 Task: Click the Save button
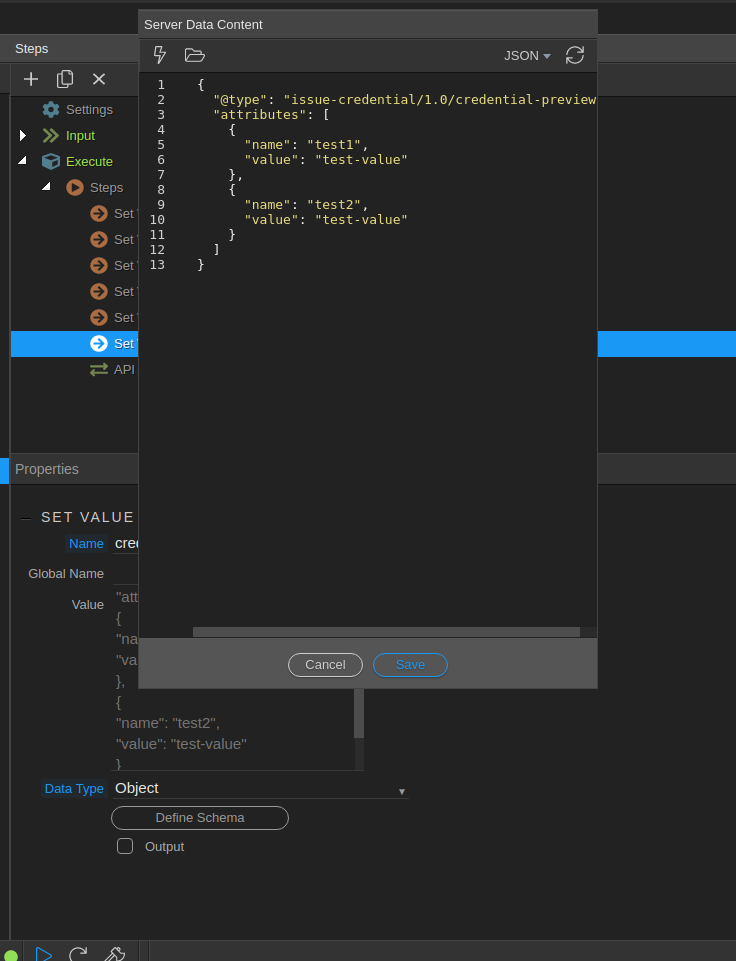(x=410, y=664)
